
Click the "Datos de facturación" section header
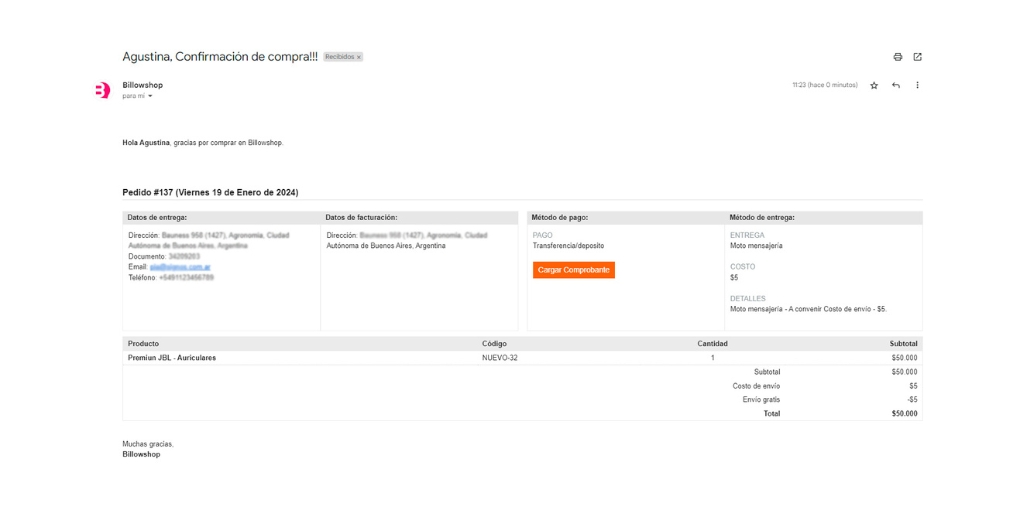(361, 217)
